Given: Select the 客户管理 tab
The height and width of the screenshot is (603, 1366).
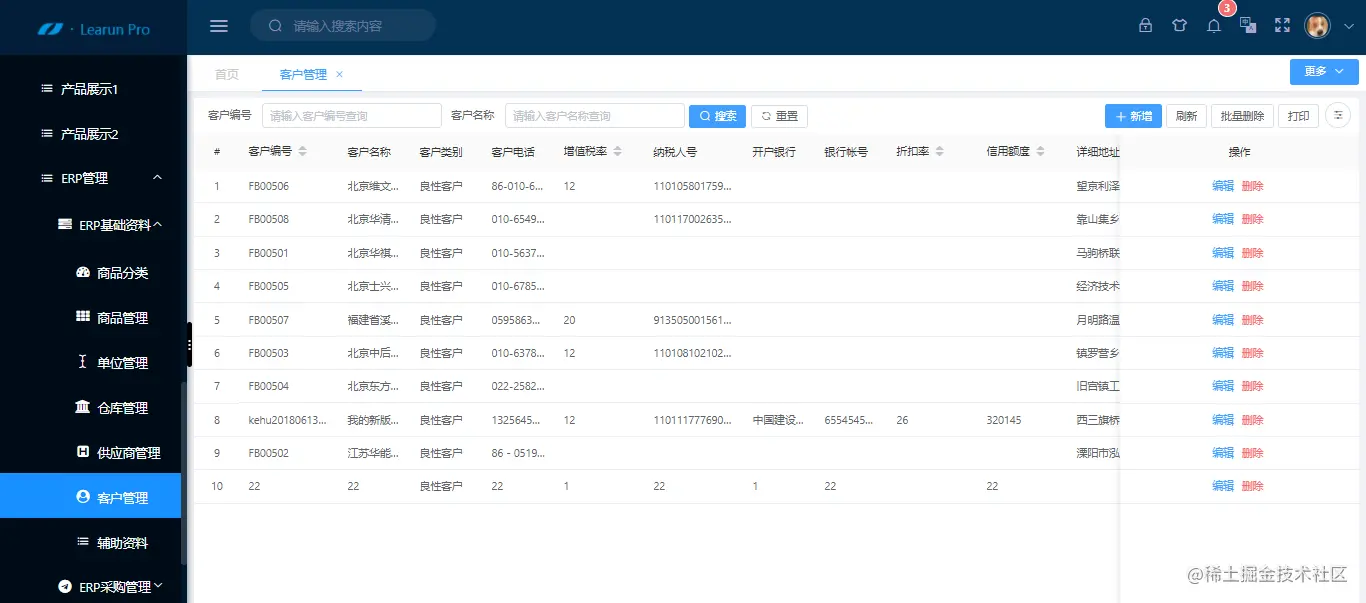Looking at the screenshot, I should (x=303, y=74).
